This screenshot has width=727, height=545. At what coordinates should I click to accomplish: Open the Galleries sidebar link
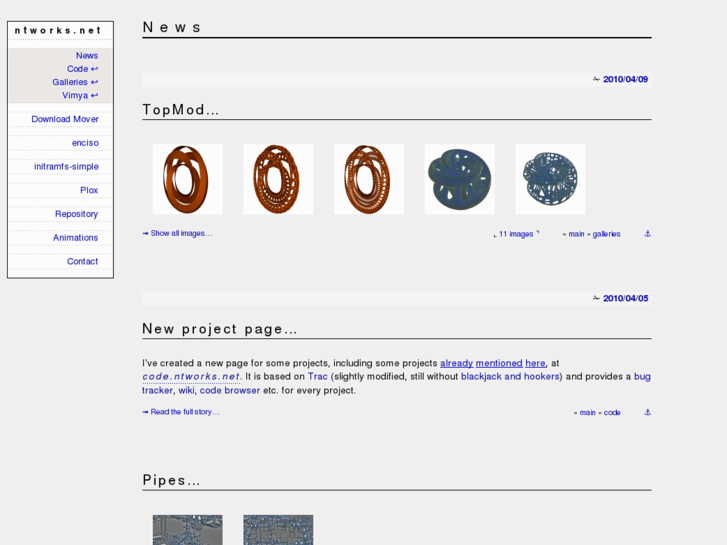point(75,82)
